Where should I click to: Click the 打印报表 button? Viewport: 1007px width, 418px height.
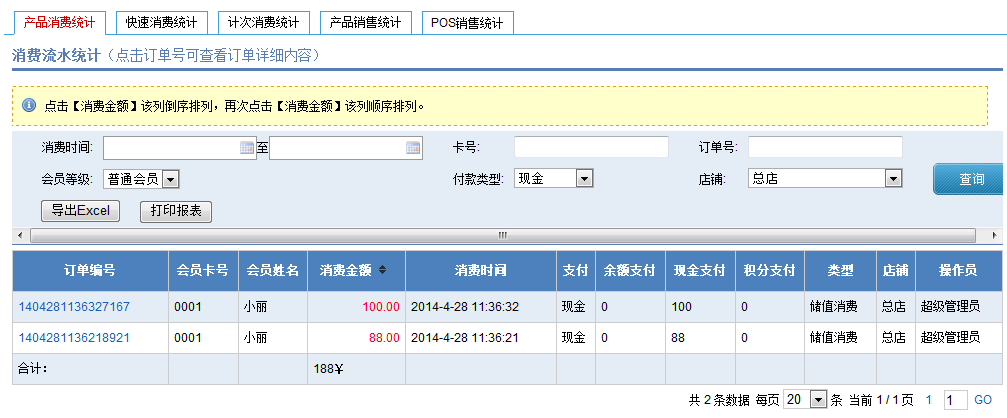tap(176, 211)
